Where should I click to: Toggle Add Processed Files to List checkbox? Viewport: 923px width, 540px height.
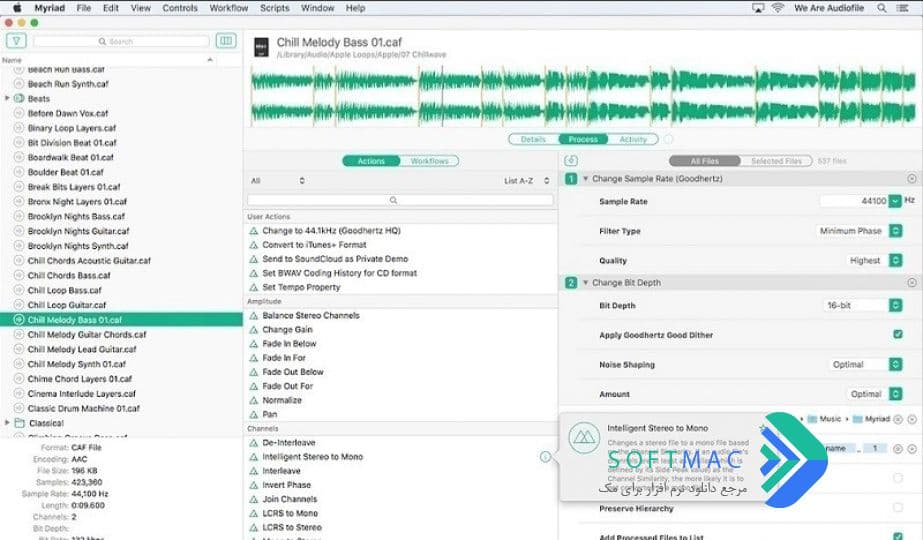(x=898, y=536)
